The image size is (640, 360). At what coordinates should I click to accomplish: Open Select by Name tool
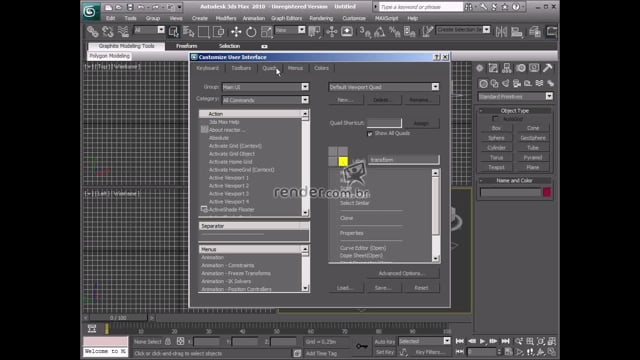(x=188, y=31)
